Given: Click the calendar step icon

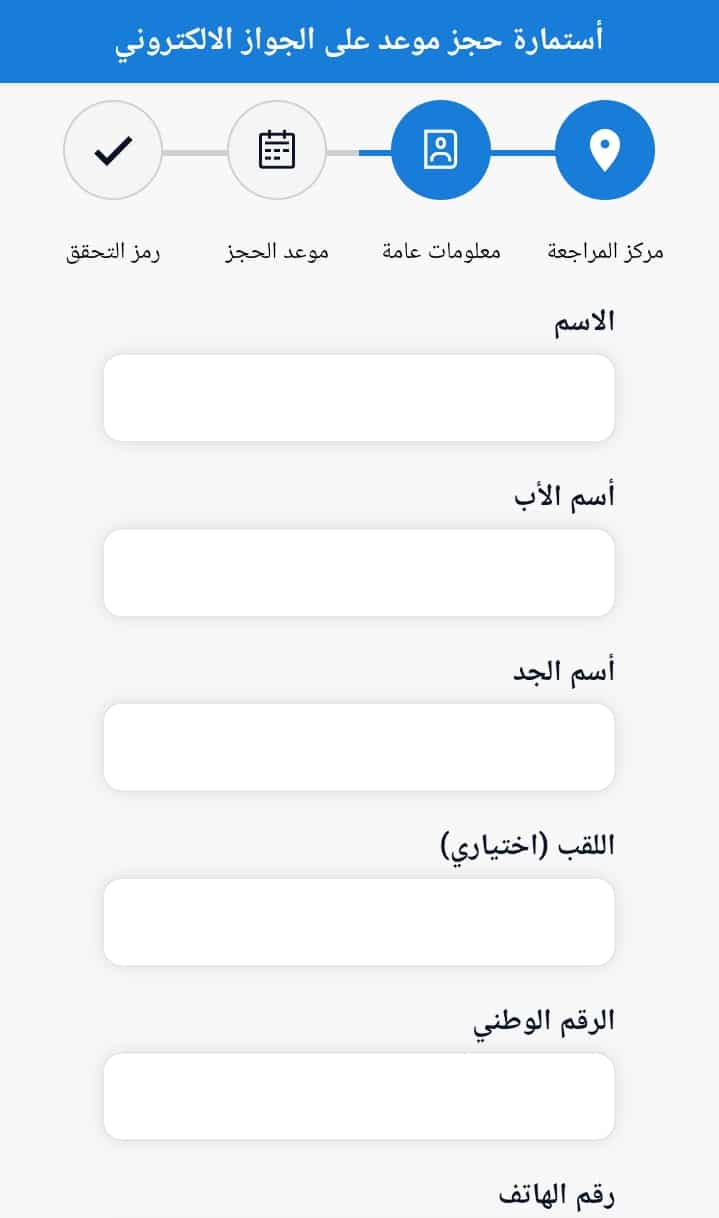Looking at the screenshot, I should click(x=277, y=151).
